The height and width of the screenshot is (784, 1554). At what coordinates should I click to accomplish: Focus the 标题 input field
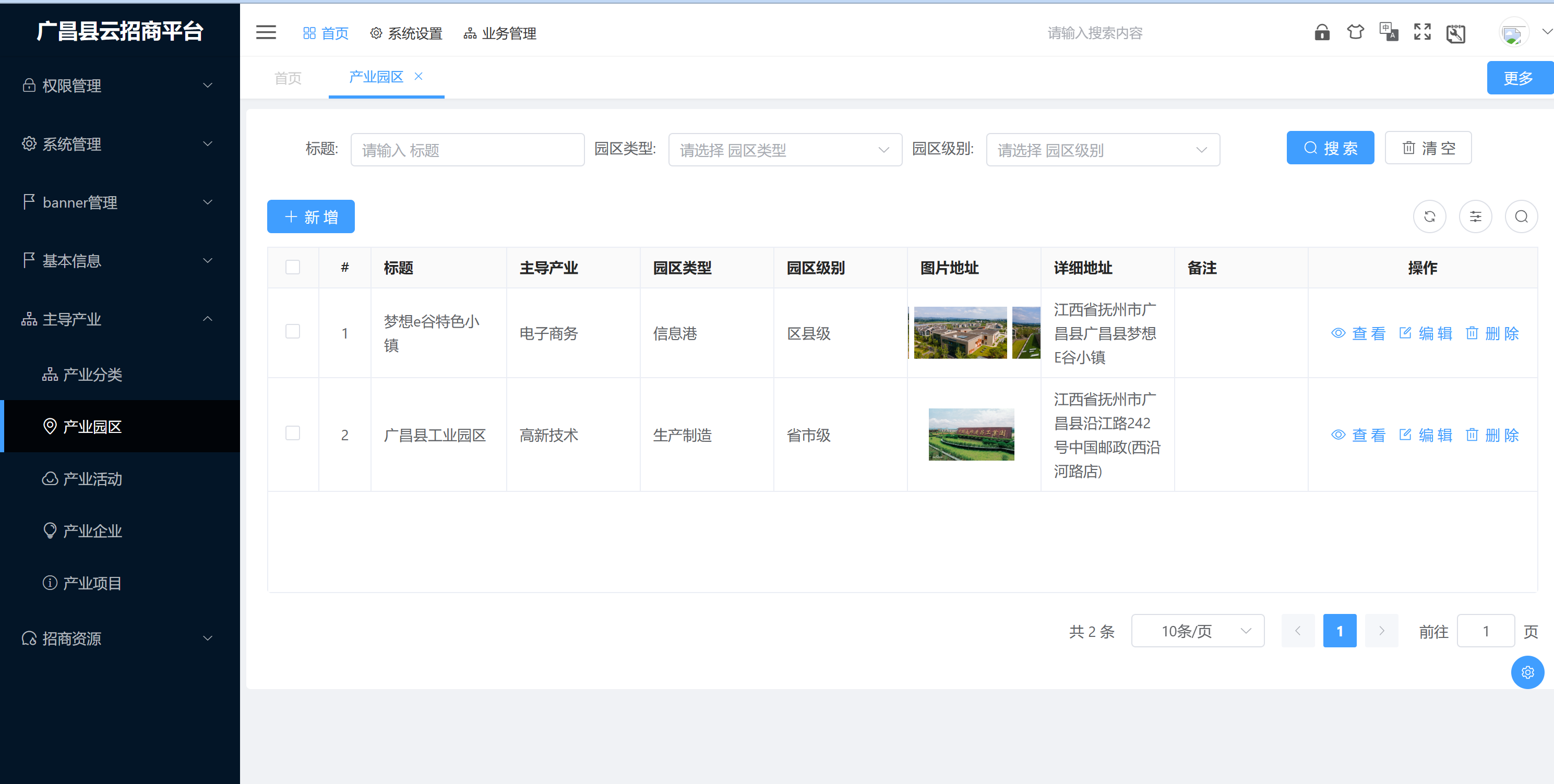coord(468,150)
